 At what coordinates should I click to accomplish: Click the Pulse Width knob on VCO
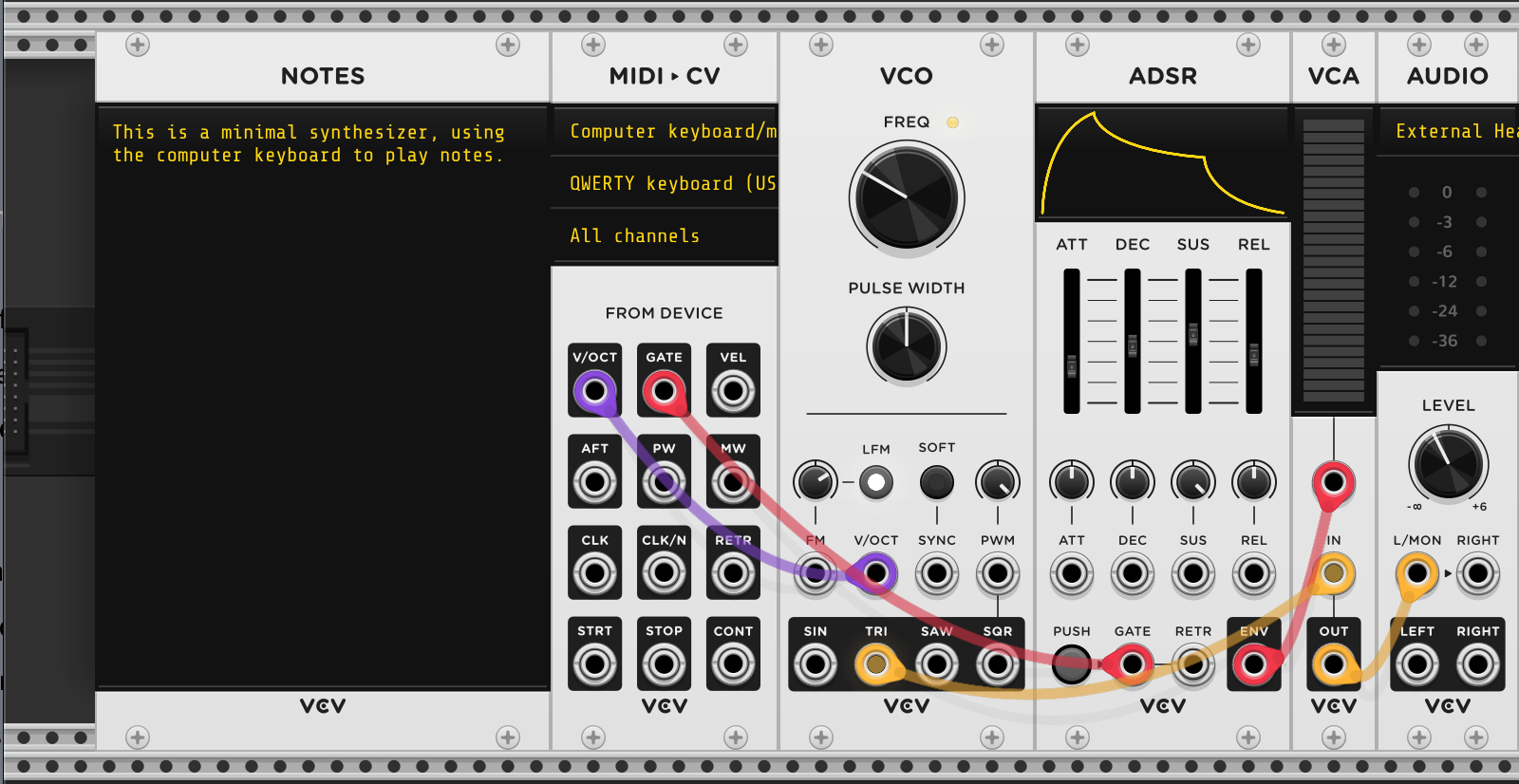pos(907,346)
